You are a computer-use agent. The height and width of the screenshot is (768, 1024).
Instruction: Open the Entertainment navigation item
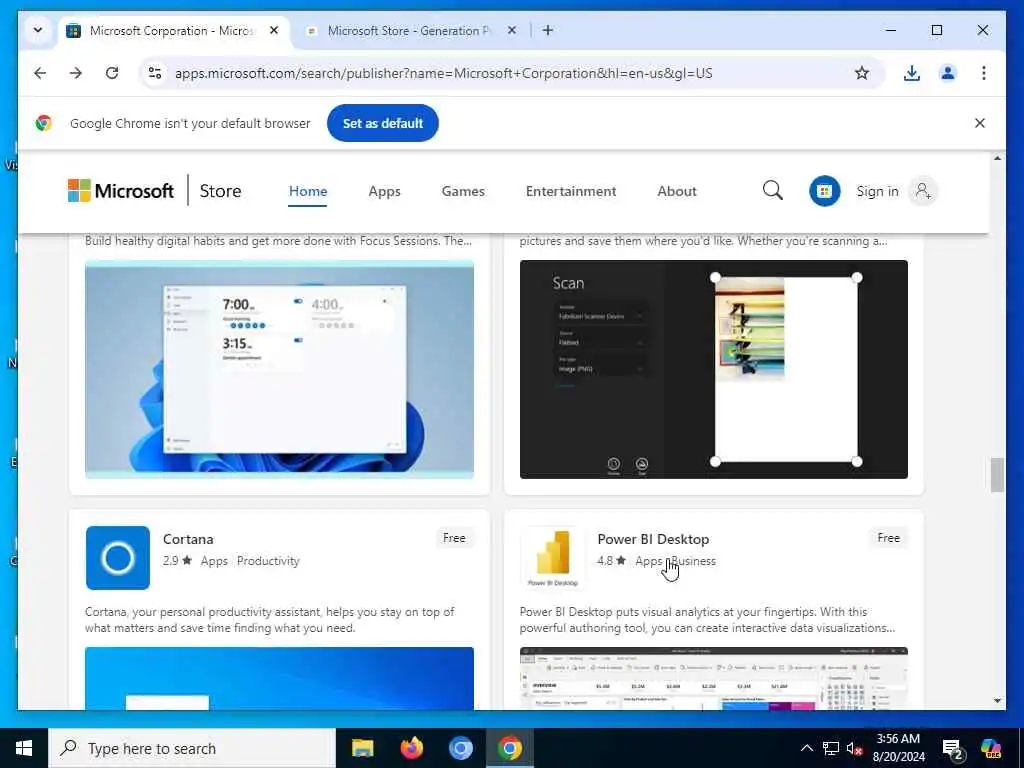pyautogui.click(x=571, y=191)
